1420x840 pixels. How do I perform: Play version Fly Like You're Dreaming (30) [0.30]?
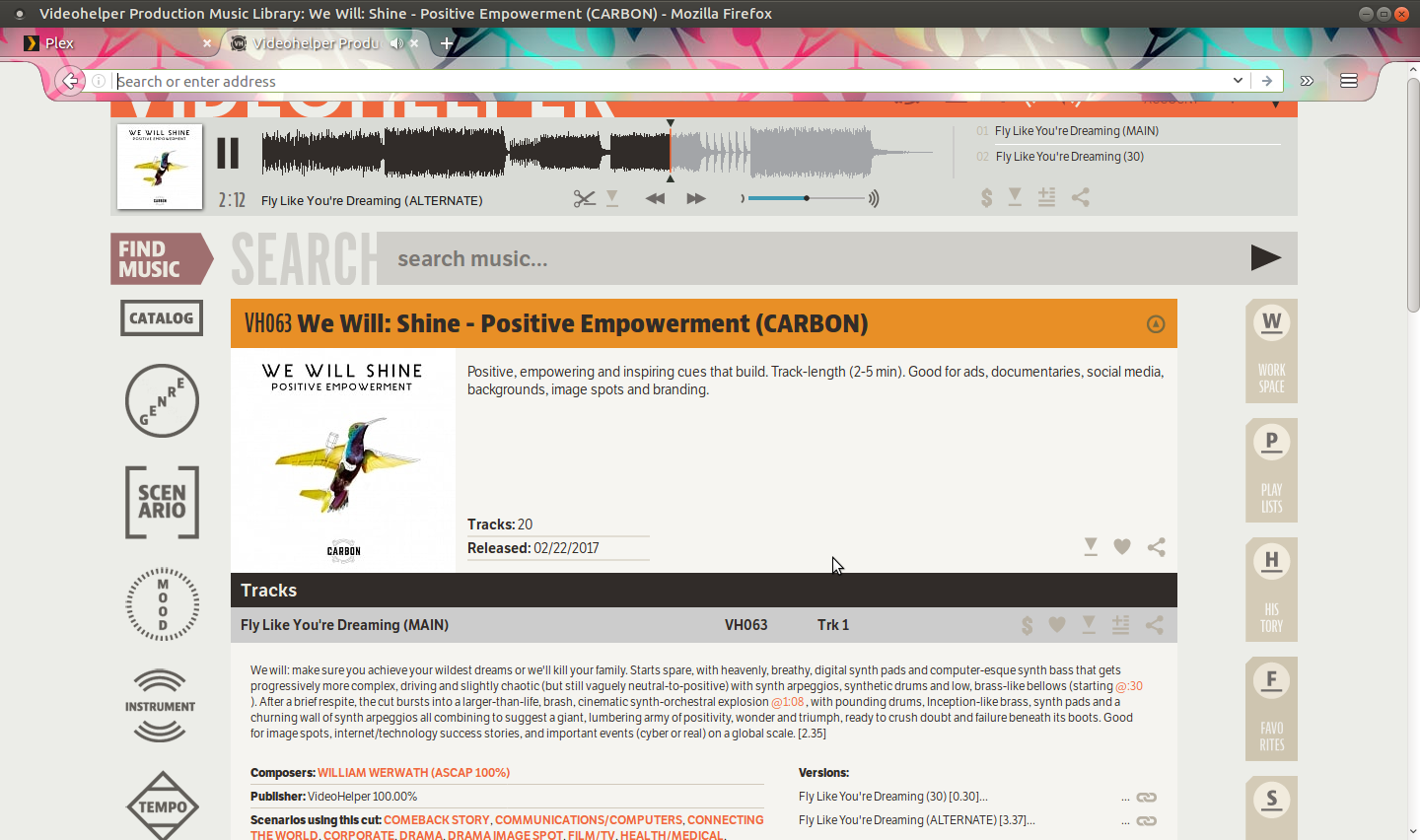(x=893, y=797)
